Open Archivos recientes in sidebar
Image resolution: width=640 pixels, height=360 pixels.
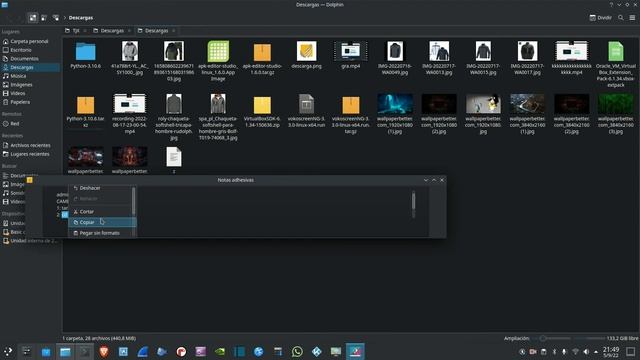tap(31, 145)
